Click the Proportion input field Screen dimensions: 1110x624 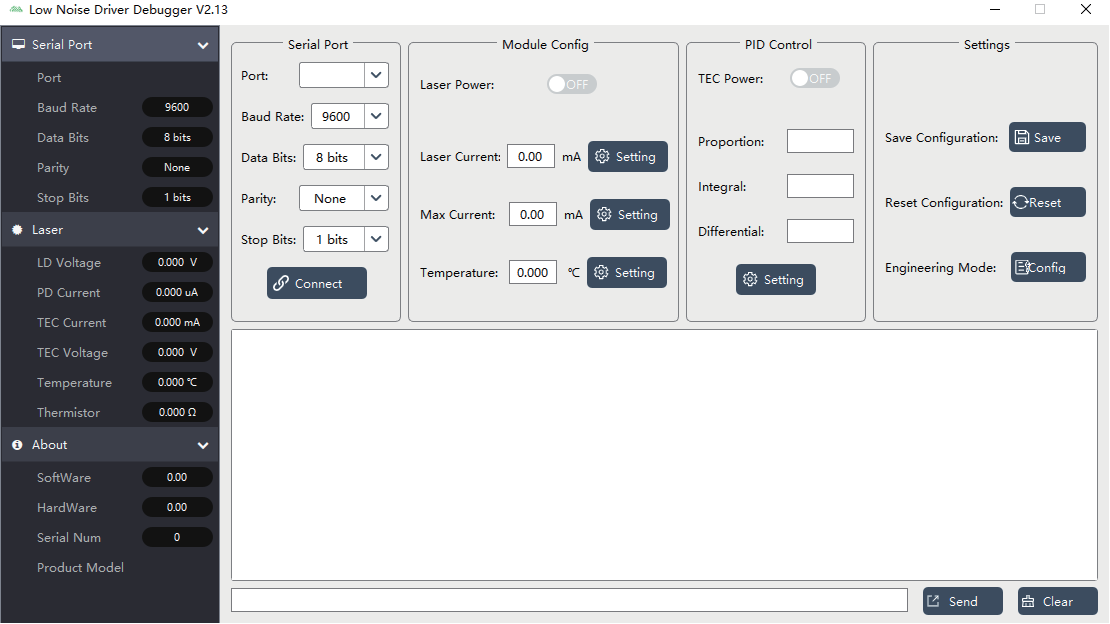(820, 141)
